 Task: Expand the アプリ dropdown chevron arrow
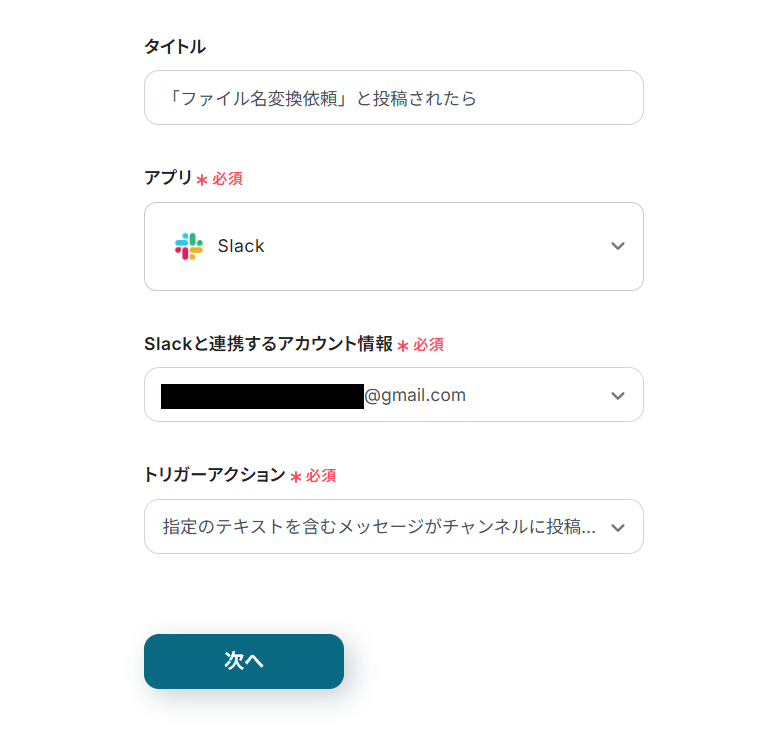618,246
